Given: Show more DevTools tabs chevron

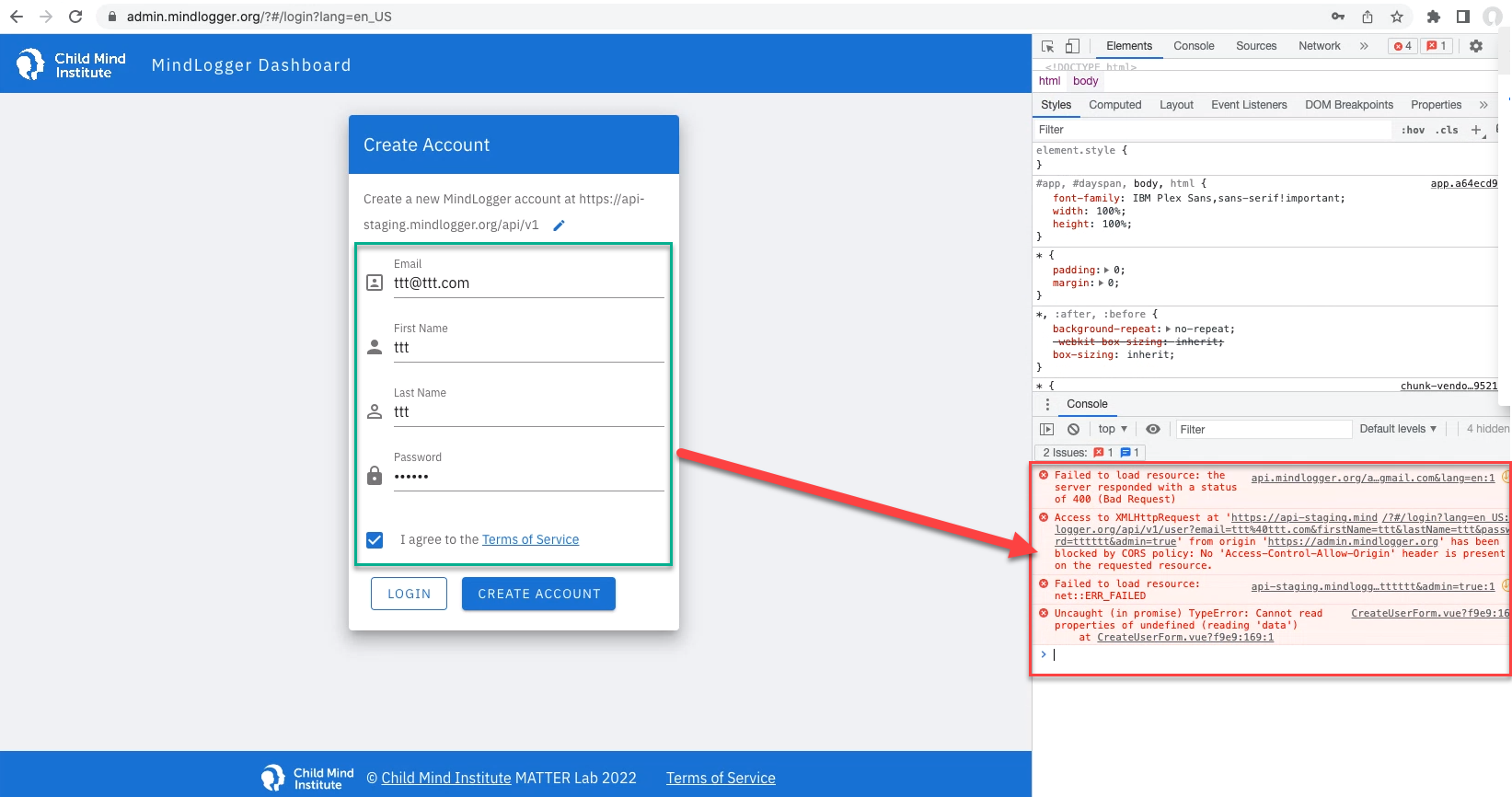Looking at the screenshot, I should [1364, 46].
